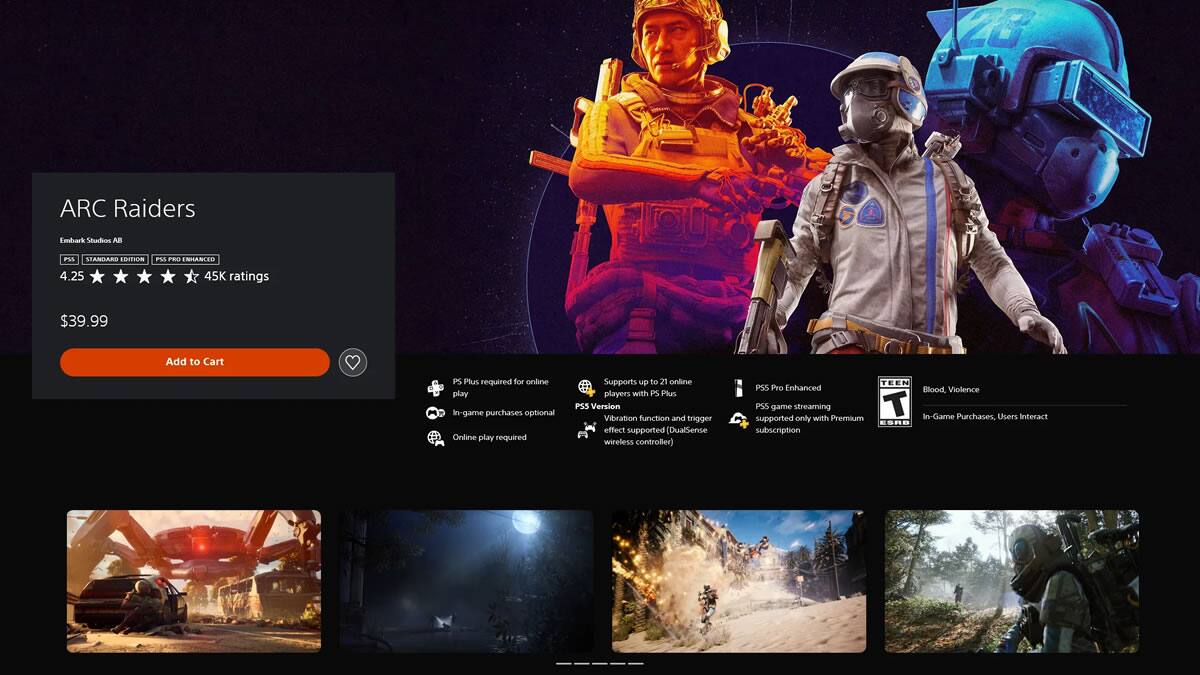Click the STANDARD EDITION tag
Viewport: 1200px width, 675px height.
(115, 259)
